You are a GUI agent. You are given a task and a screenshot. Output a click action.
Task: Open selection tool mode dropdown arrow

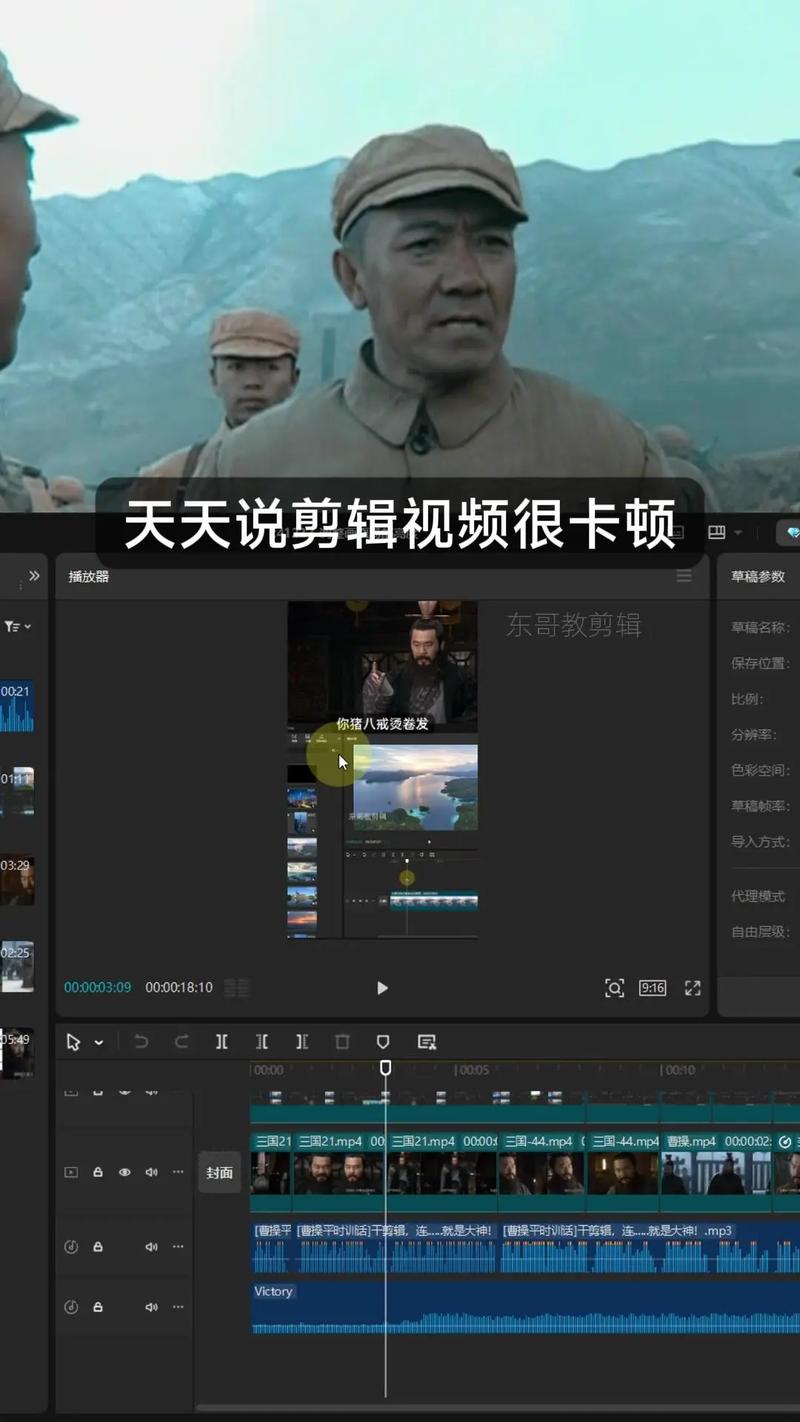click(x=99, y=1042)
